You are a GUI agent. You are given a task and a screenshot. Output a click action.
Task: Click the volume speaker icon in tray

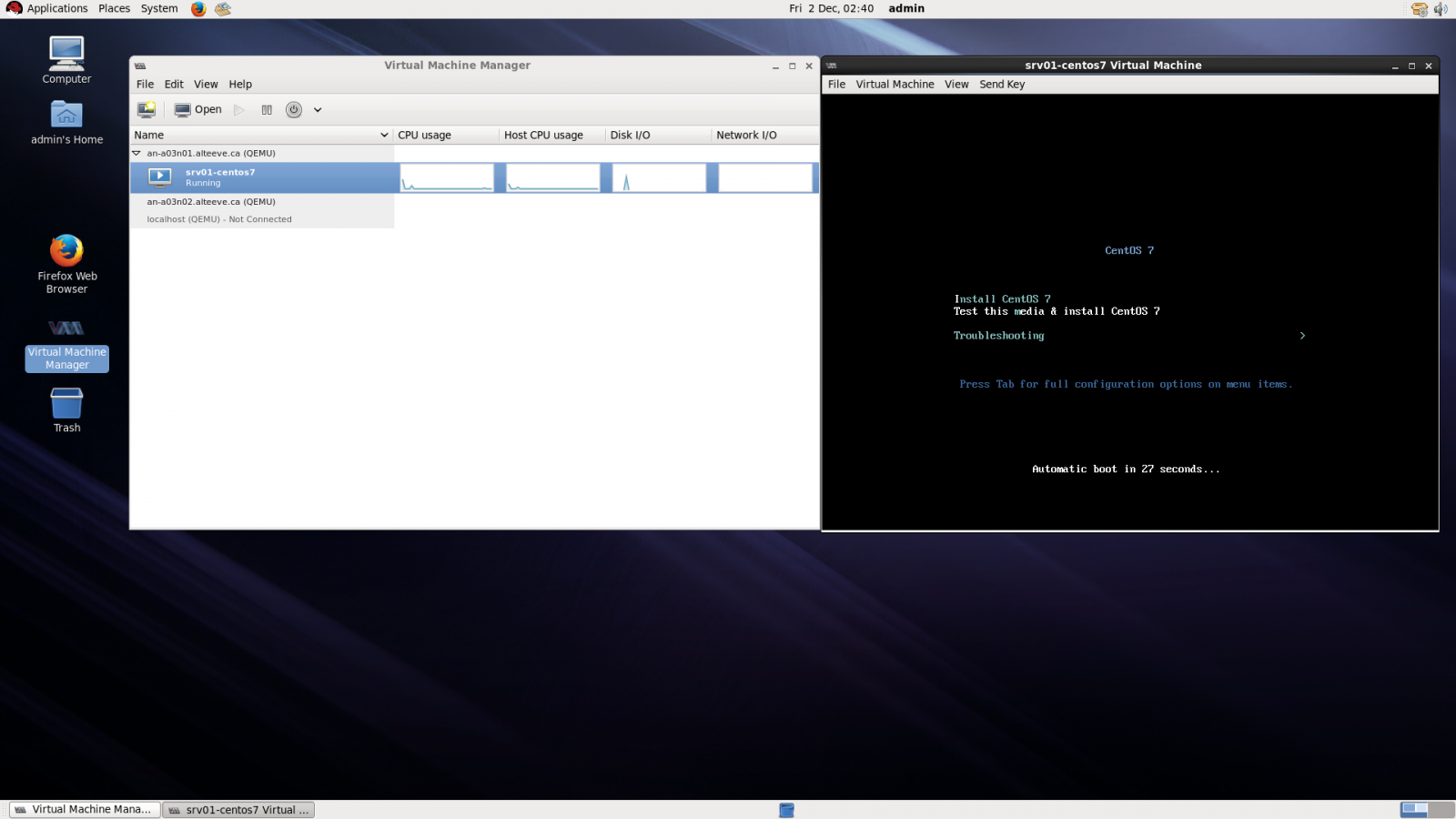tap(1441, 9)
